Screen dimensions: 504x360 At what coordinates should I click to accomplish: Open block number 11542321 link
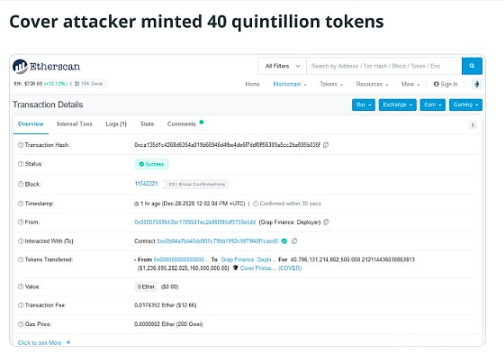coord(146,184)
